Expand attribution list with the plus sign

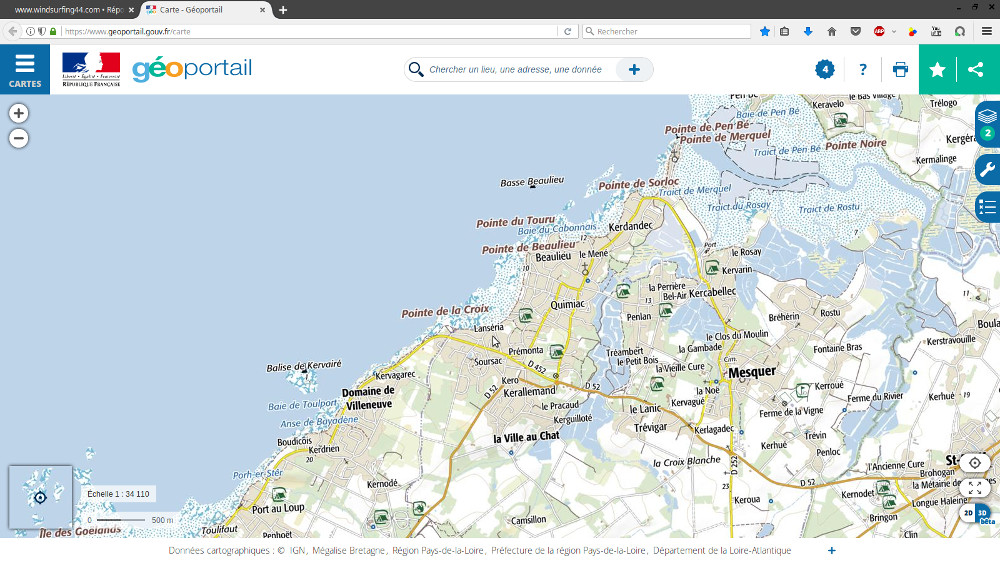click(x=832, y=550)
